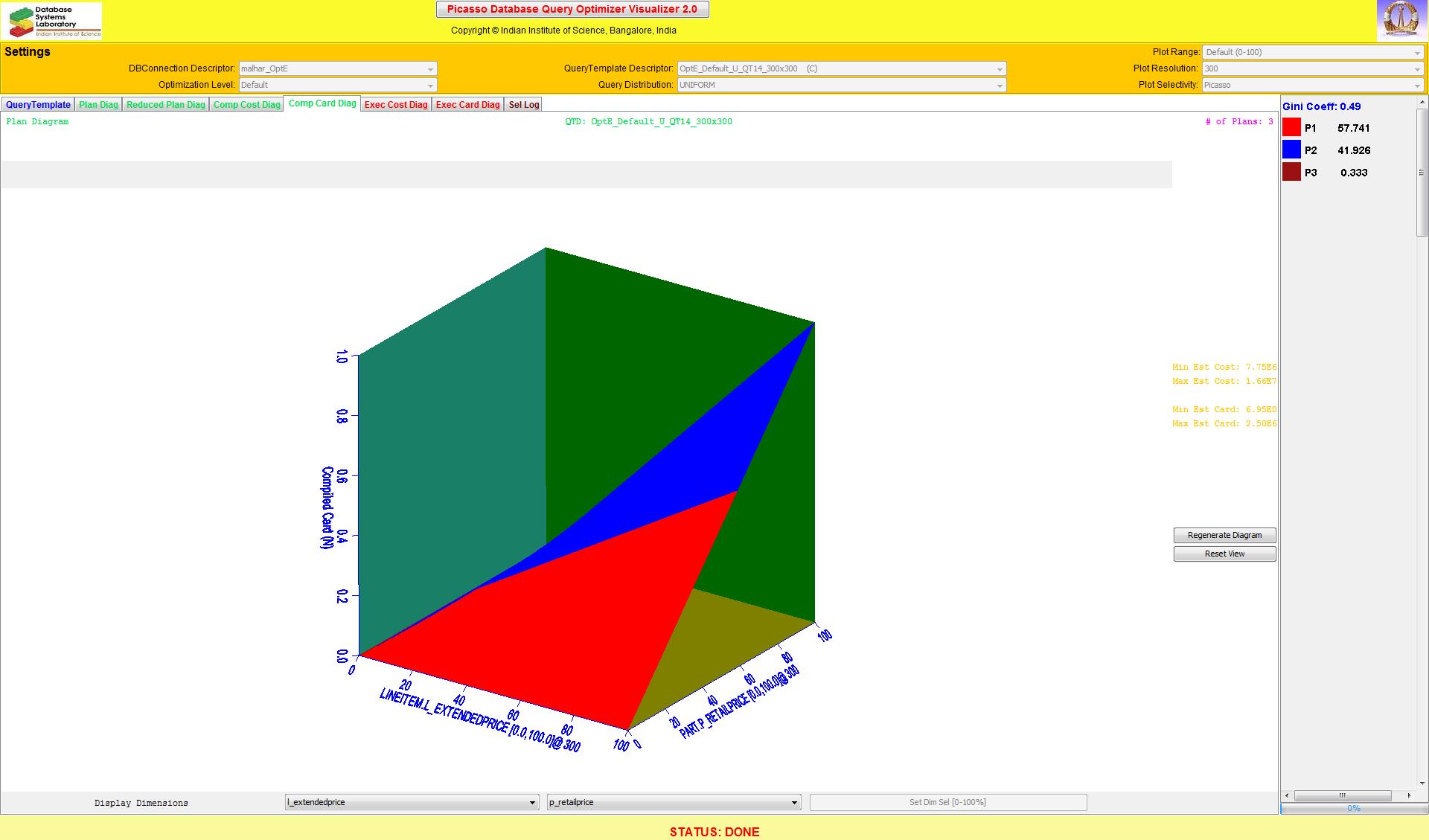Expand the DBConnection Descriptor dropdown
This screenshot has width=1429, height=840.
337,68
